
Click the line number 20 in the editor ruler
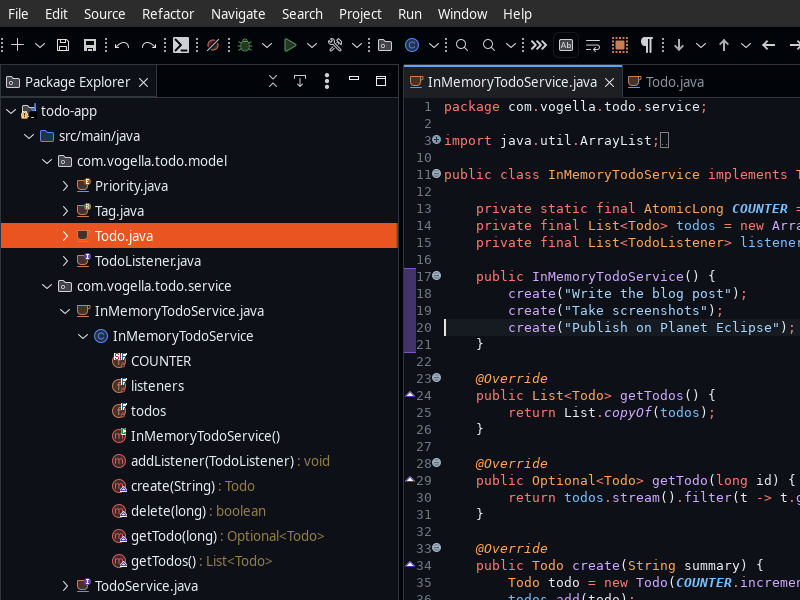423,328
